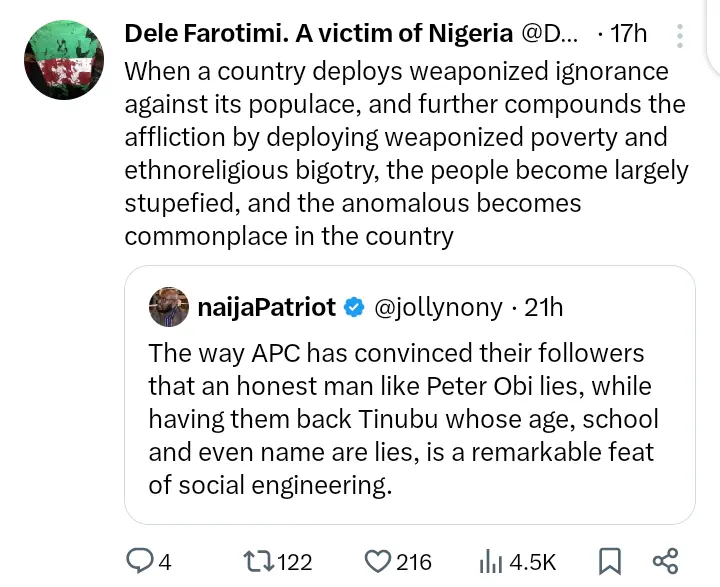Viewport: 720px width, 587px height.
Task: Click the Dele Farotimi display name
Action: pyautogui.click(x=318, y=33)
